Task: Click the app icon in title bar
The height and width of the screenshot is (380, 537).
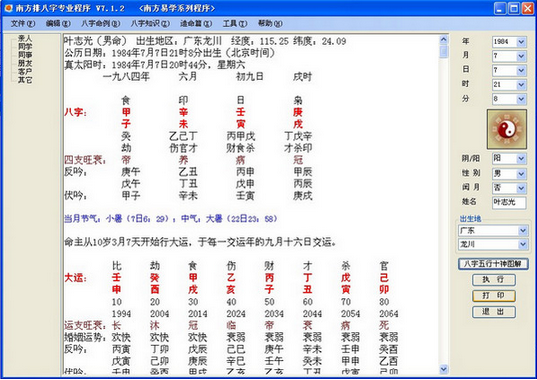Action: point(8,8)
